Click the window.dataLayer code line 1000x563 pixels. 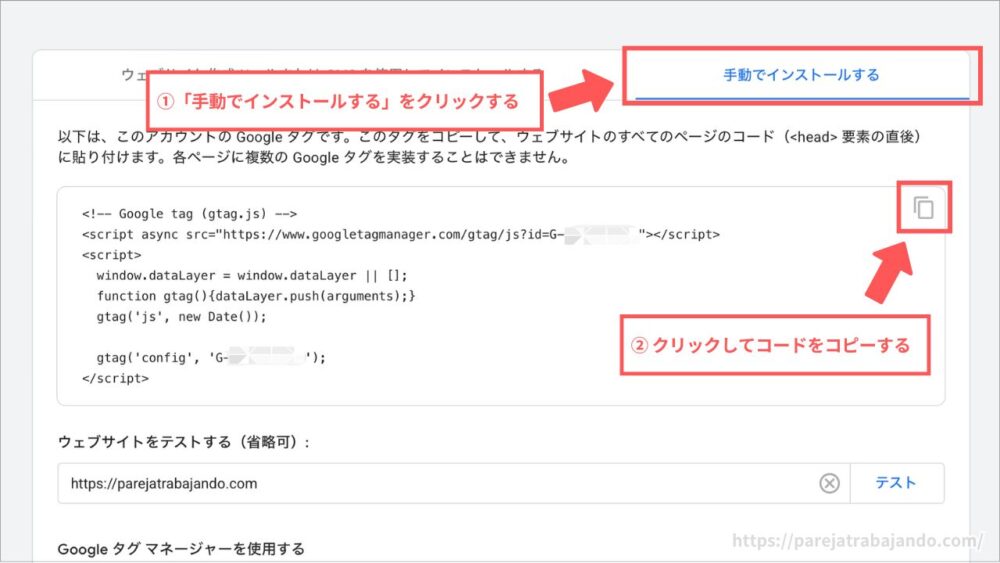[x=251, y=275]
